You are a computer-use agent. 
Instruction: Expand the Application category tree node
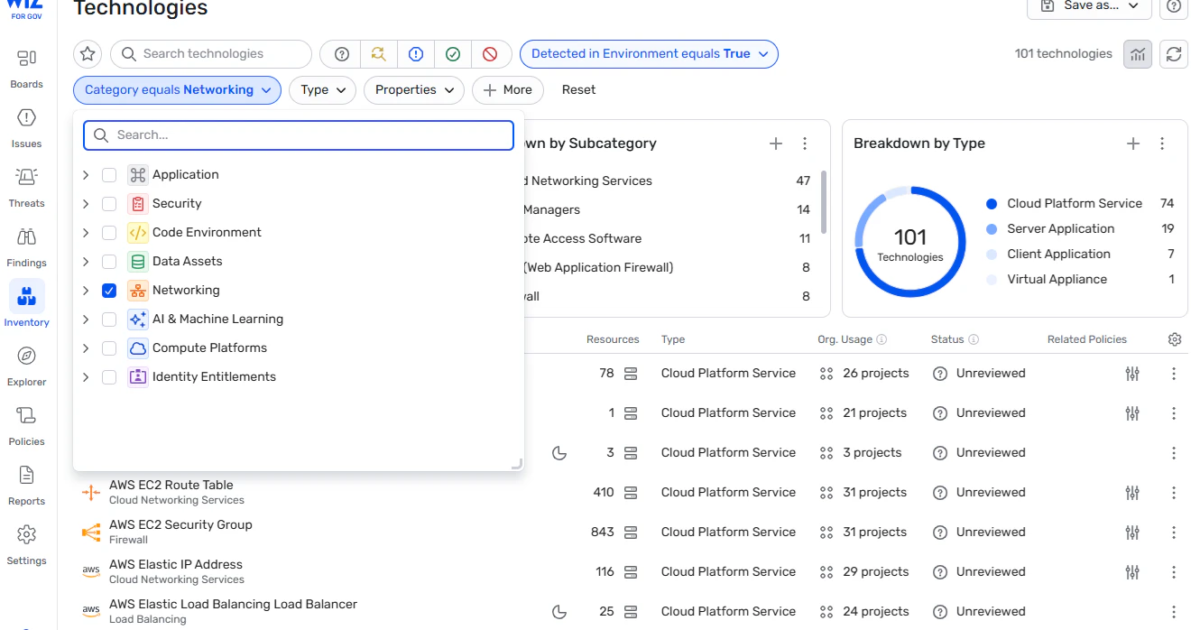tap(86, 175)
